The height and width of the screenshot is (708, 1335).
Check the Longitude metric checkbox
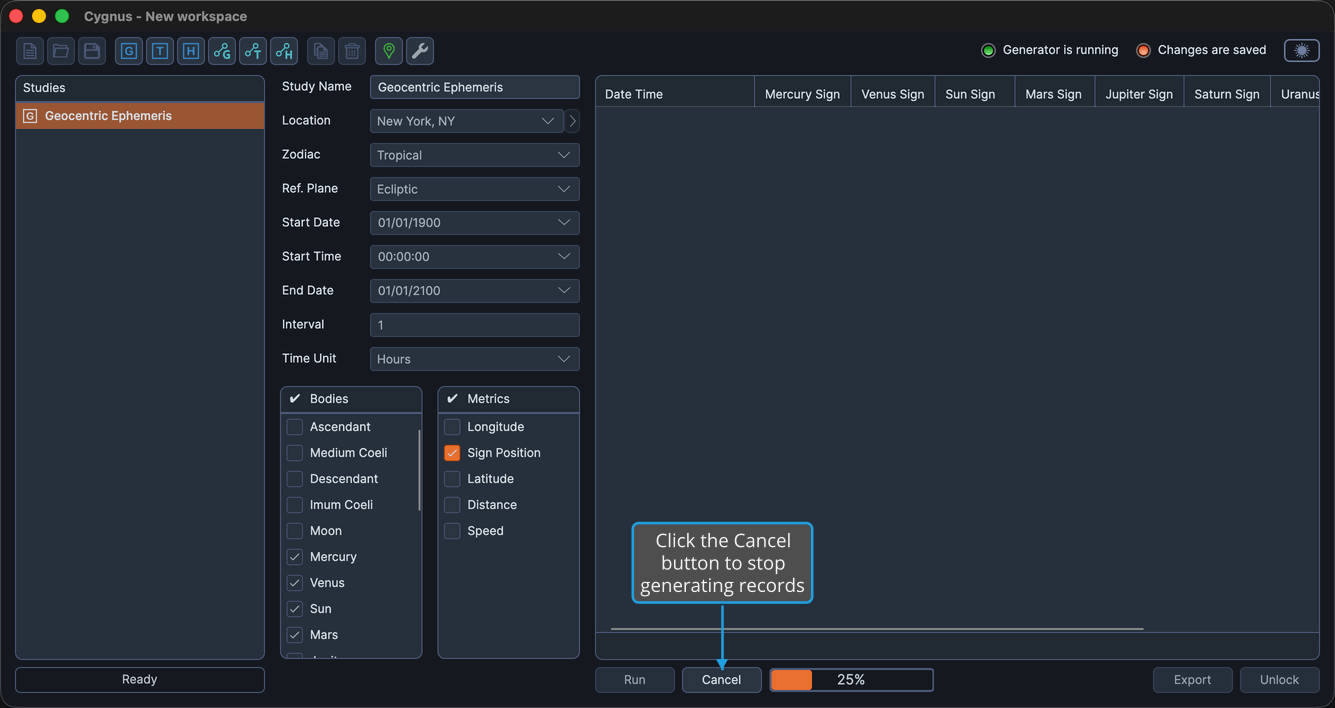tap(452, 427)
